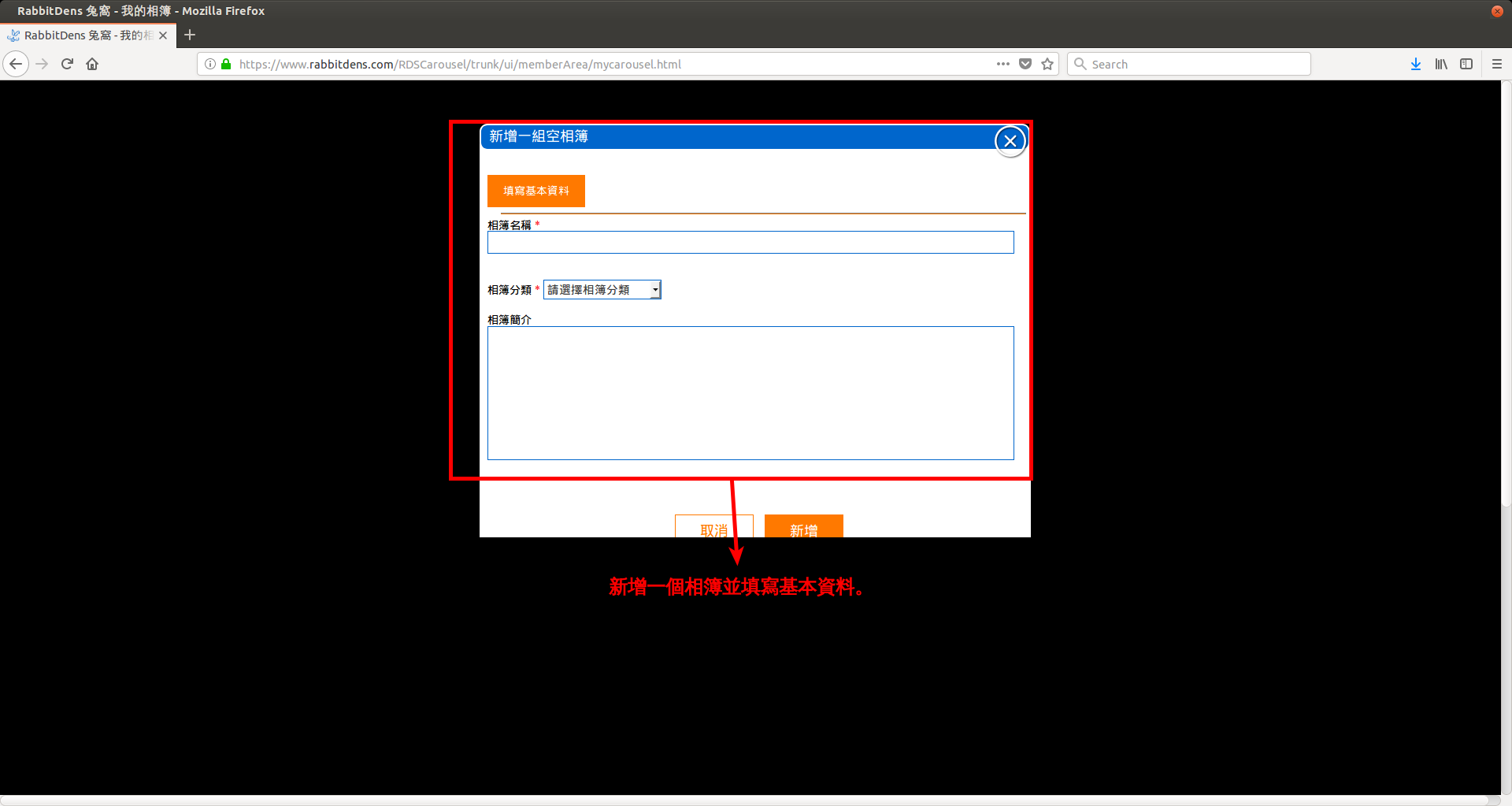
Task: Open the Firefox home page icon
Action: (92, 64)
